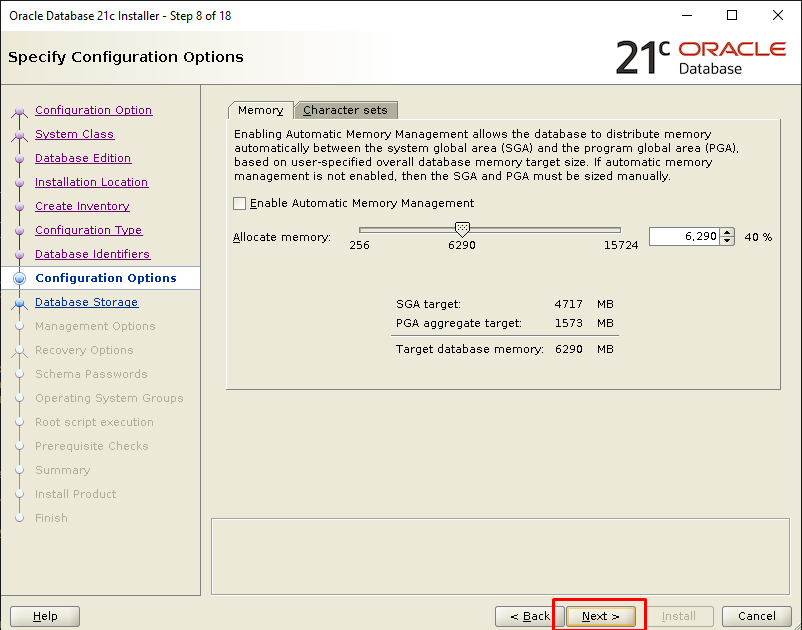The width and height of the screenshot is (802, 630).
Task: Click the Database Identifiers step bullet icon
Action: [x=19, y=255]
